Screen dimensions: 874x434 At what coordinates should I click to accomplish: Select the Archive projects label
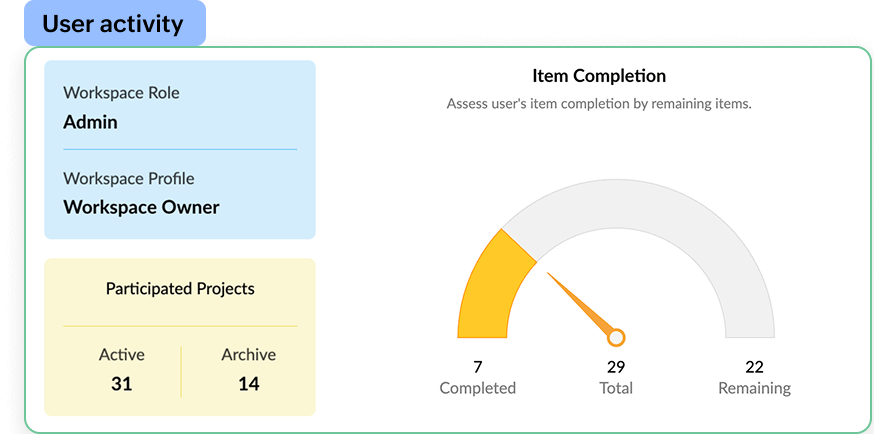pyautogui.click(x=248, y=355)
